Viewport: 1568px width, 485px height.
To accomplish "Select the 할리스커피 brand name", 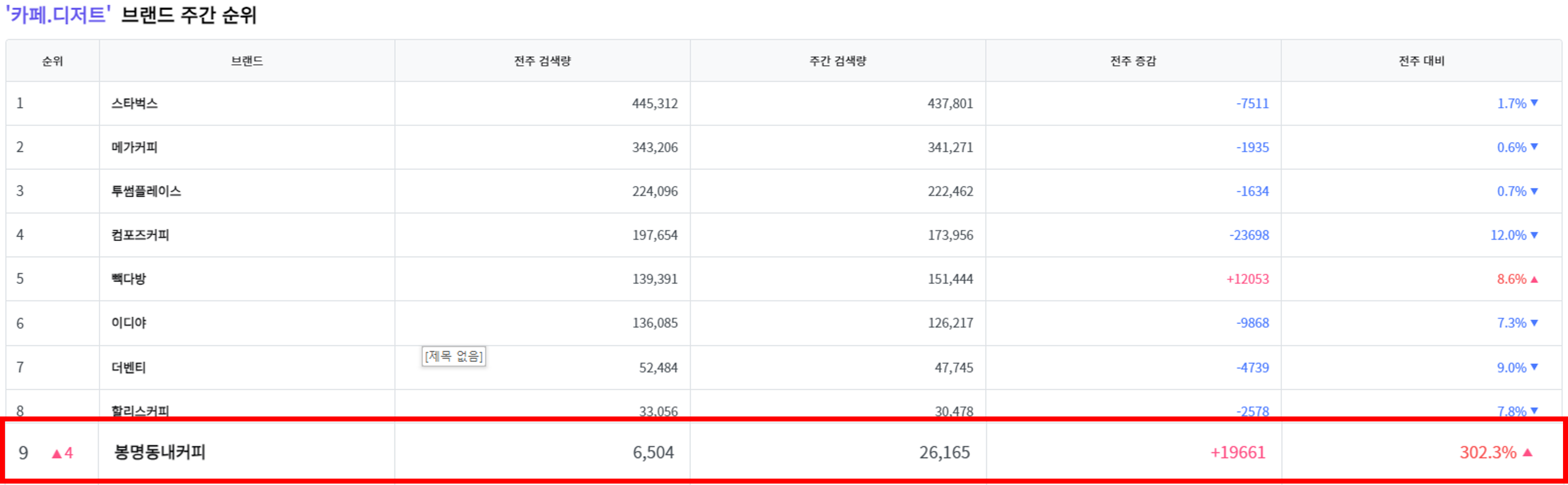I will pos(140,412).
